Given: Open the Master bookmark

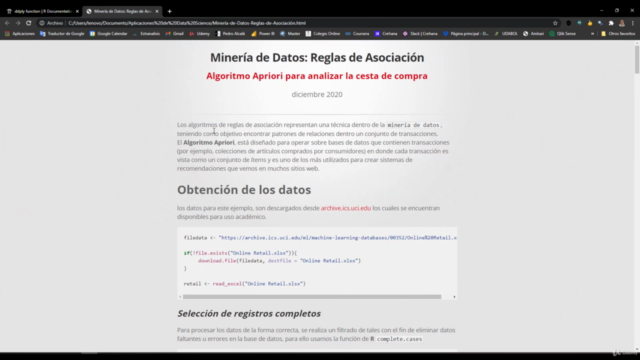Looking at the screenshot, I should (x=290, y=34).
